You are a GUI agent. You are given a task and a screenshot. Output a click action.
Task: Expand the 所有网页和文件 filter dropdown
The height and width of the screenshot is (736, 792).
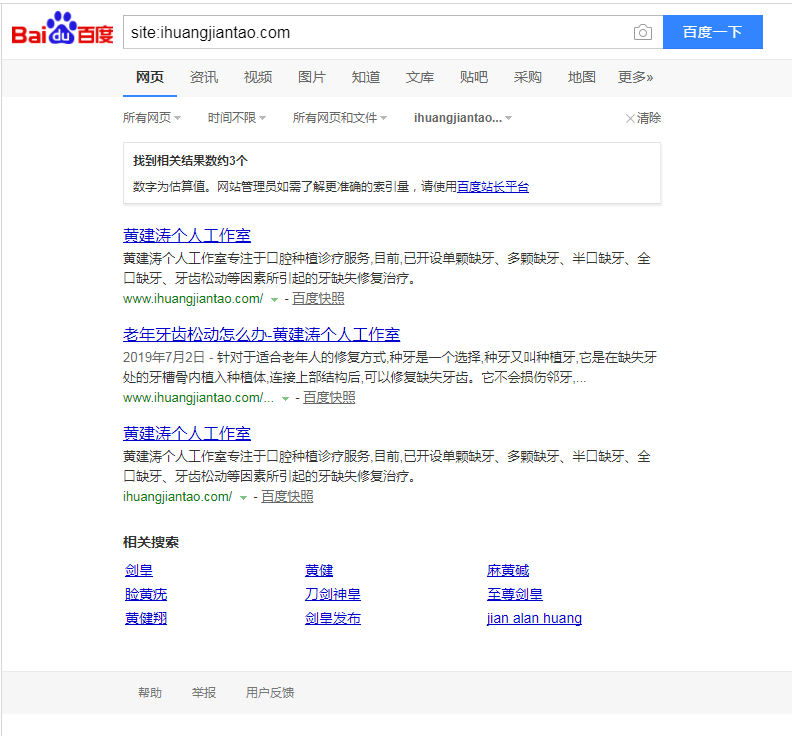tap(340, 118)
